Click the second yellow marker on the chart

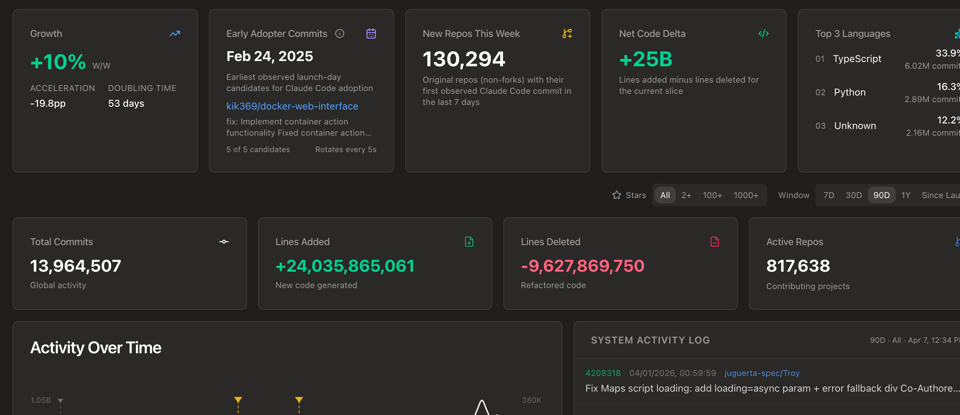pos(299,400)
